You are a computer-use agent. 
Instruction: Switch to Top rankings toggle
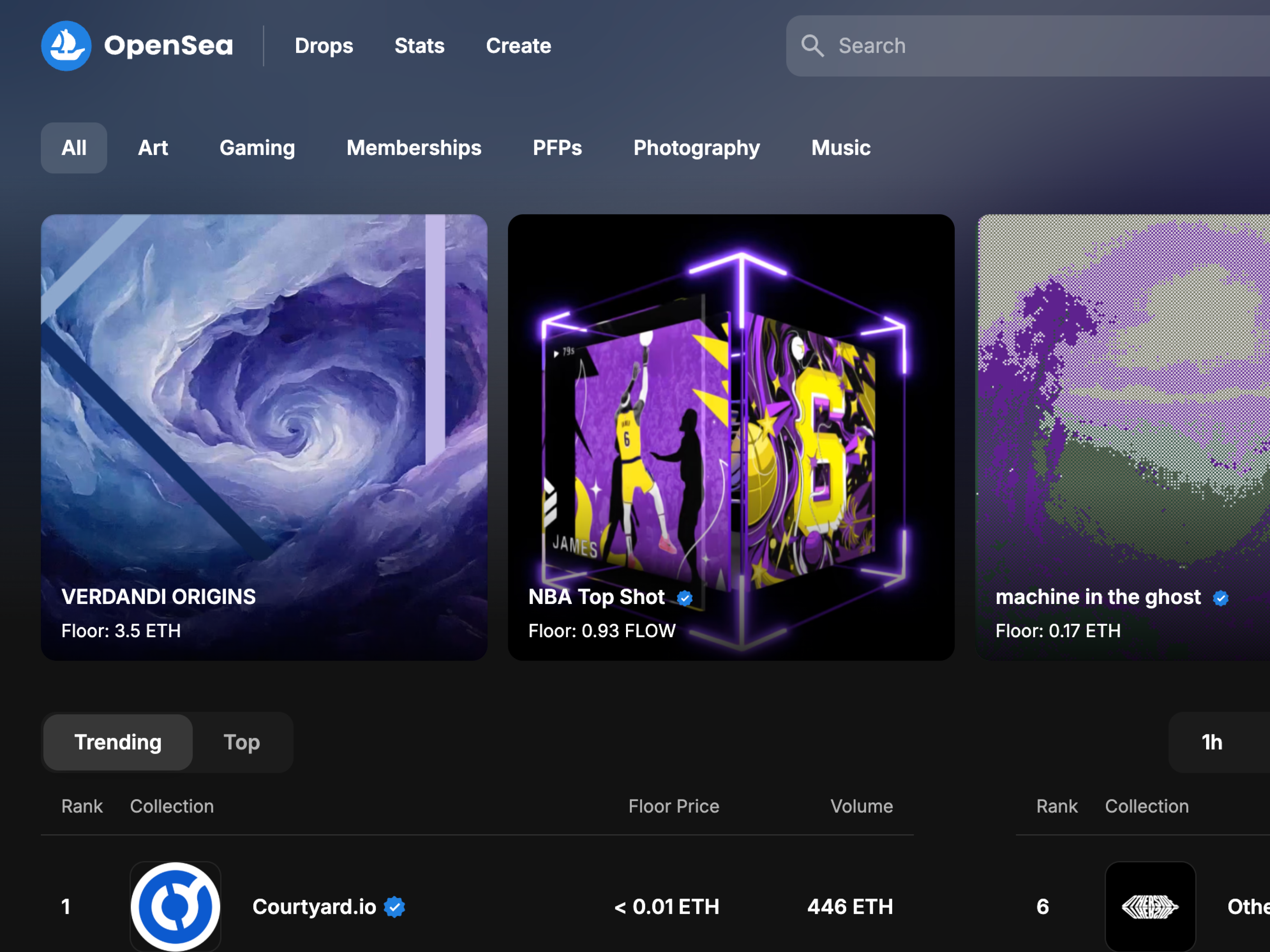[241, 742]
